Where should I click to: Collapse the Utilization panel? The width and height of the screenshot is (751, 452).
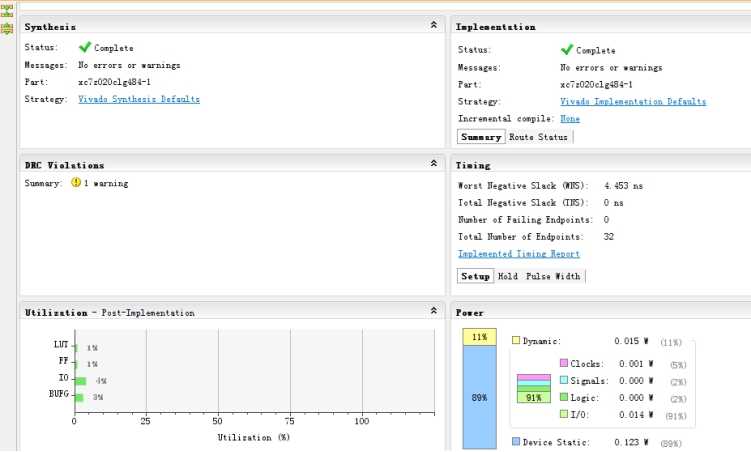[433, 311]
